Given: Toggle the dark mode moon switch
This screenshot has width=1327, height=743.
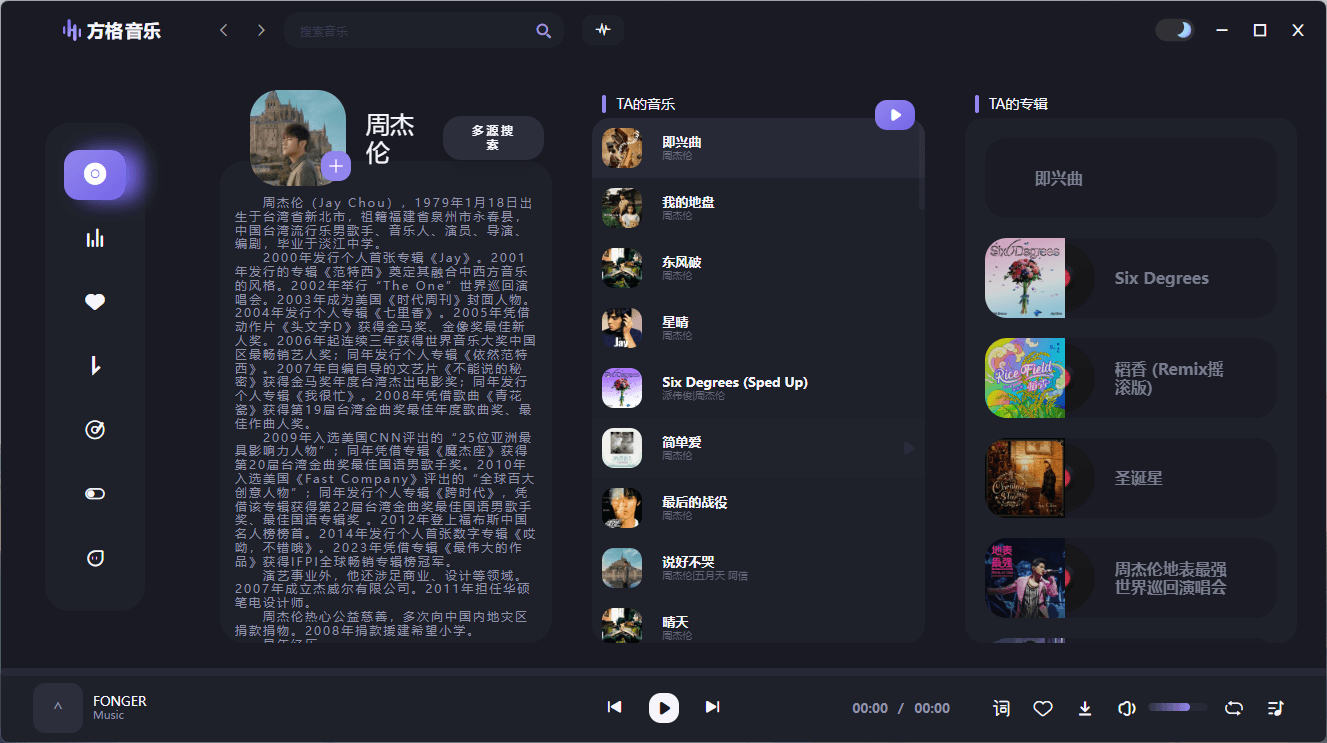Looking at the screenshot, I should (x=1175, y=30).
